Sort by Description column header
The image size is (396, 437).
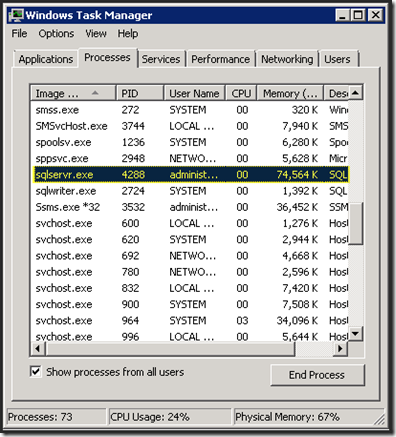point(337,93)
